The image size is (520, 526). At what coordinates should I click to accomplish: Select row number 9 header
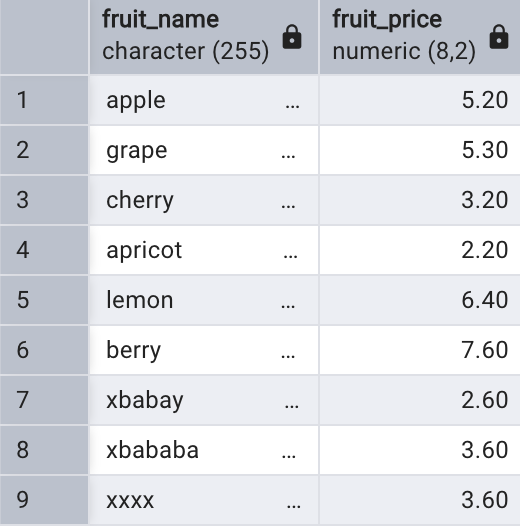44,500
